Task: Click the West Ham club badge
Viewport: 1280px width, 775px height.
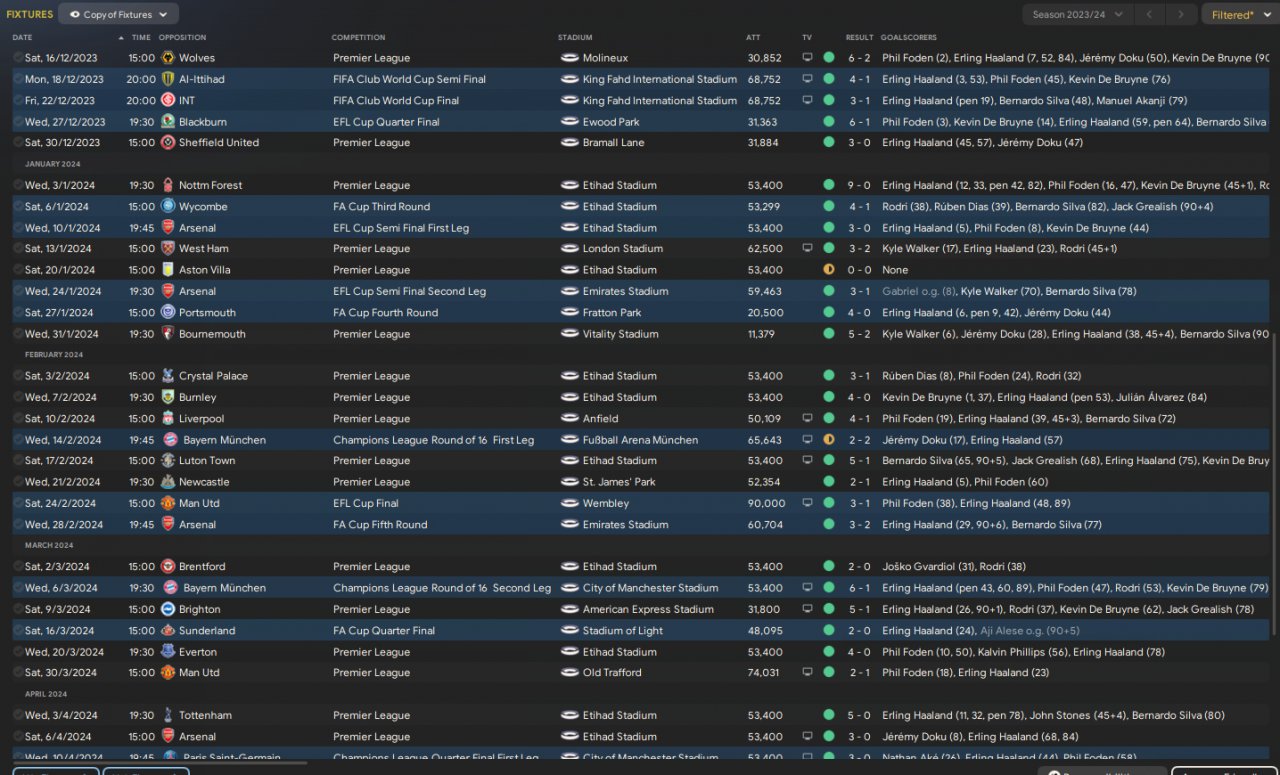Action: click(167, 249)
